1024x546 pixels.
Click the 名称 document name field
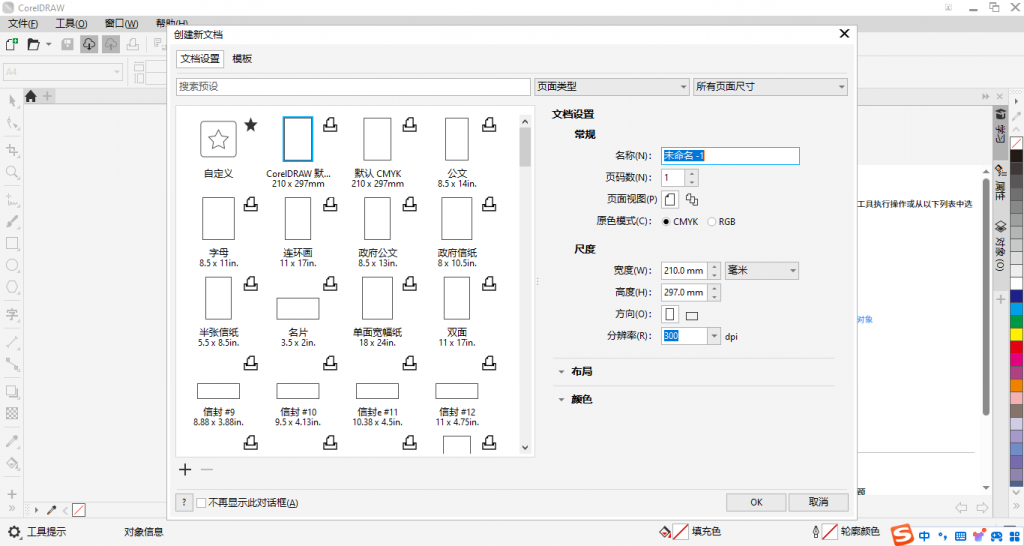(x=730, y=155)
